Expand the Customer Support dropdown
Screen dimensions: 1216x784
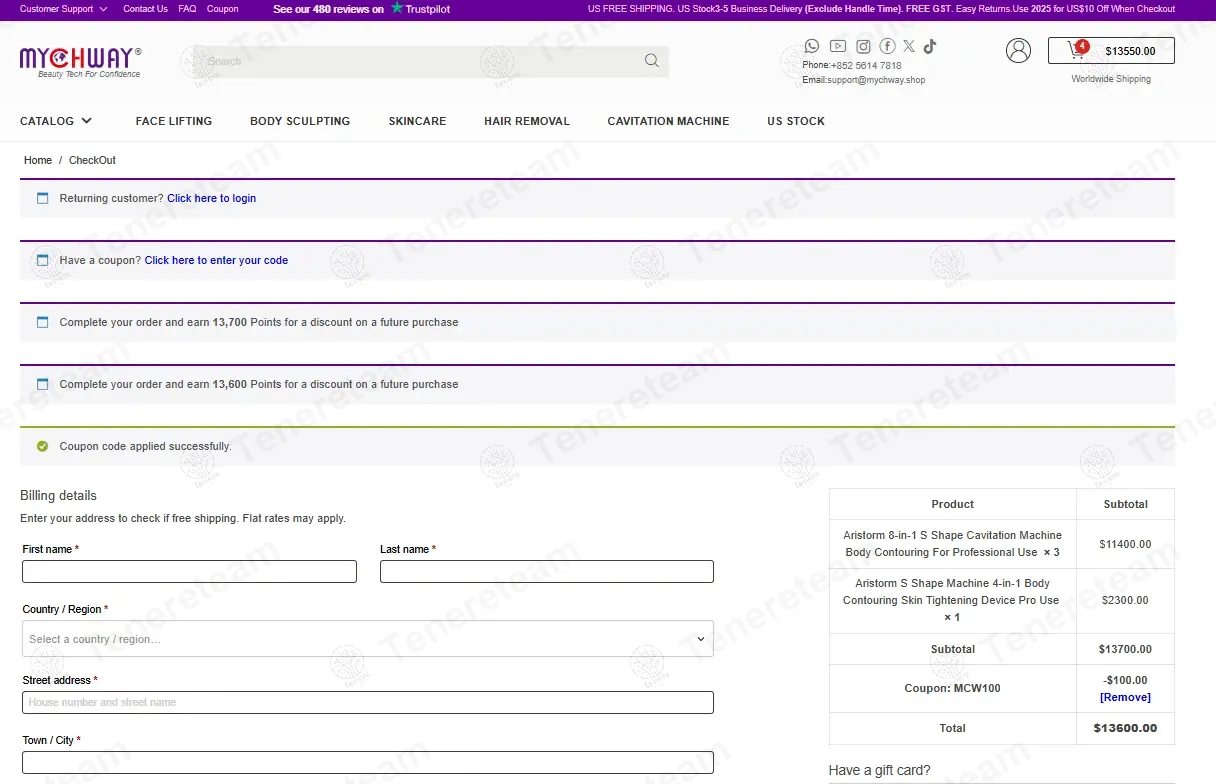(63, 9)
